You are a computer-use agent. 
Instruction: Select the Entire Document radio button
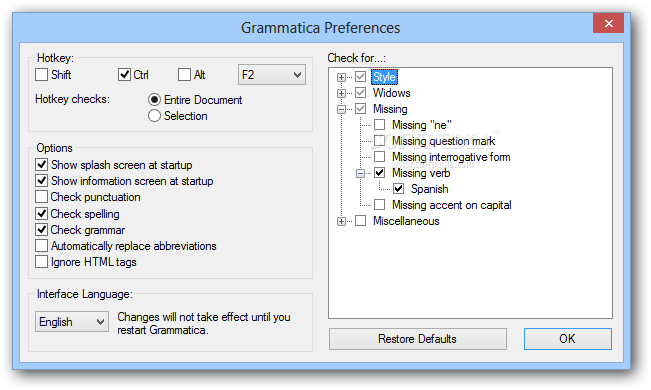[154, 100]
